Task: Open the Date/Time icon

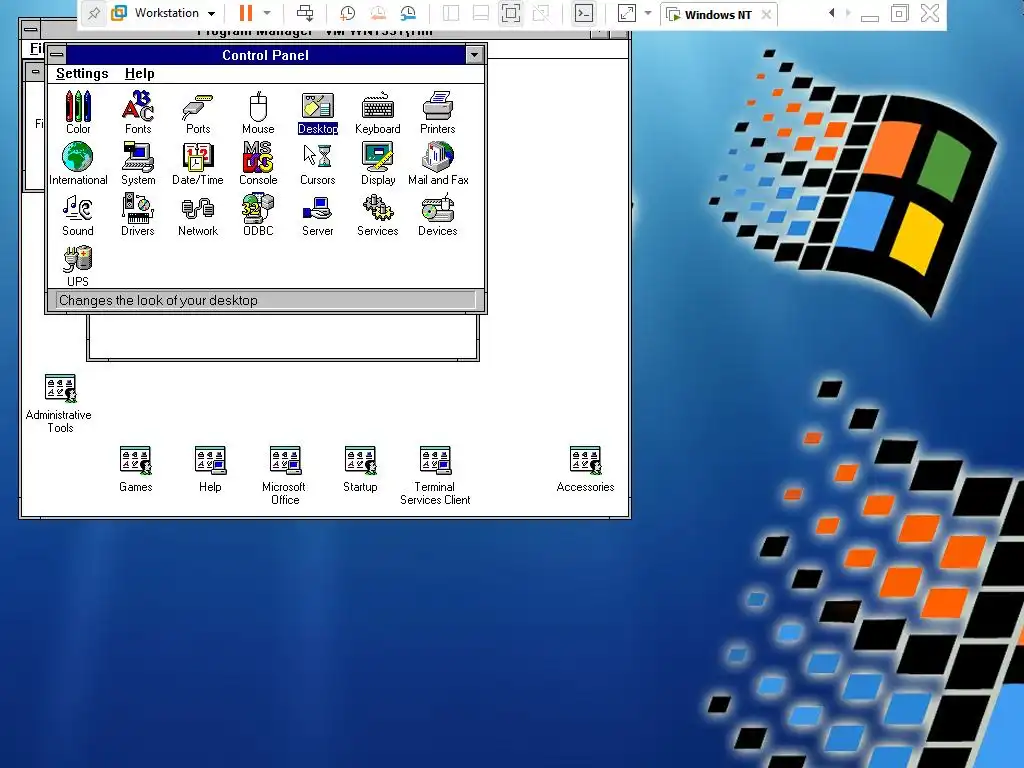Action: pyautogui.click(x=198, y=163)
